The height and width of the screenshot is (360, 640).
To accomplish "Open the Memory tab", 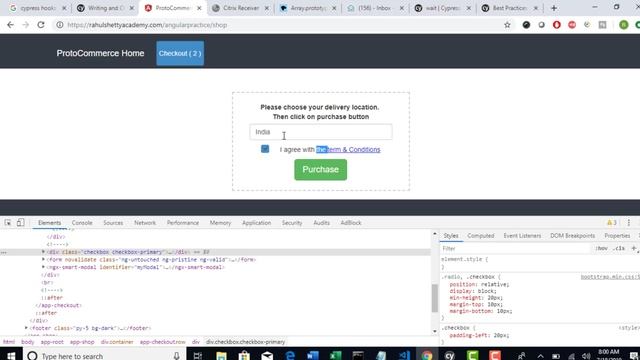I will pyautogui.click(x=220, y=223).
